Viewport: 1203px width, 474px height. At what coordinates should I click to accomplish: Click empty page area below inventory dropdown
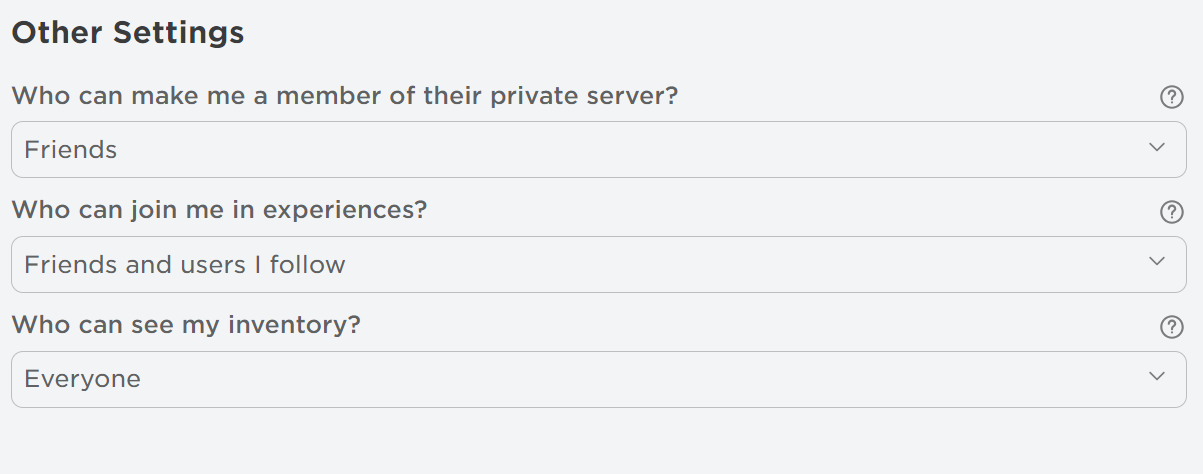(600, 442)
